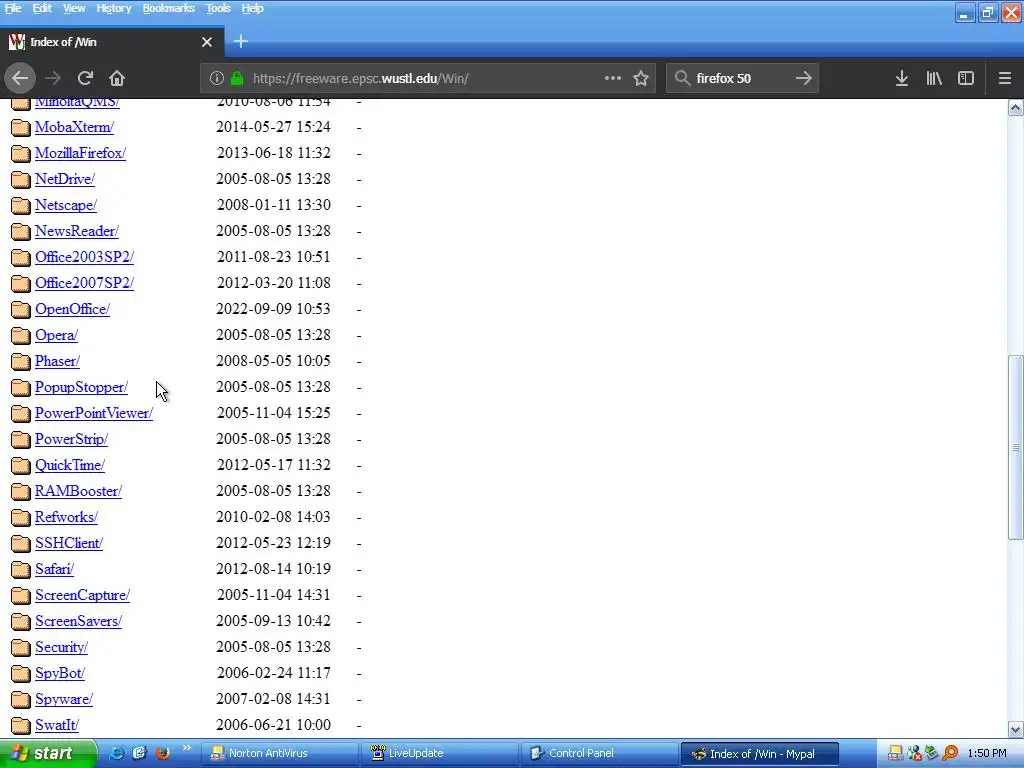Click the vertical scrollbar thumb
This screenshot has height=768, width=1024.
point(1016,447)
